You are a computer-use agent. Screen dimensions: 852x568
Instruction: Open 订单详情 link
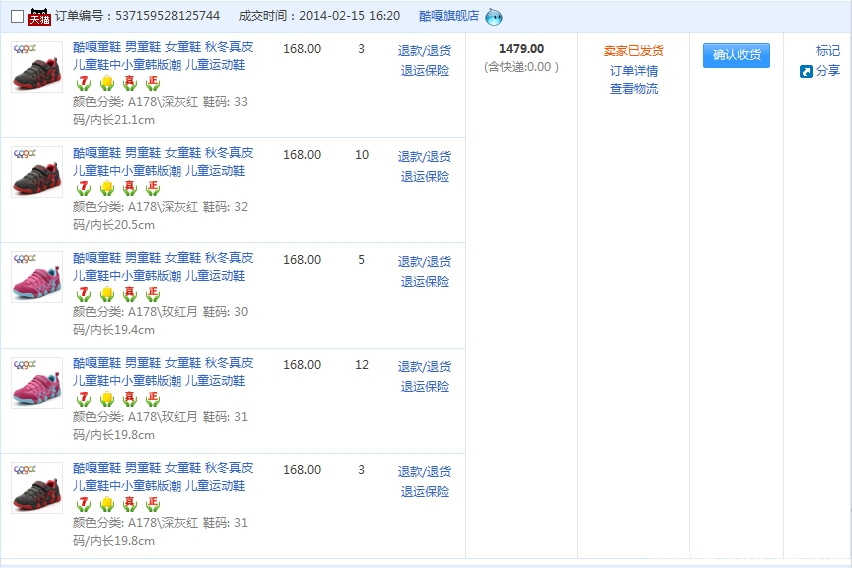634,71
